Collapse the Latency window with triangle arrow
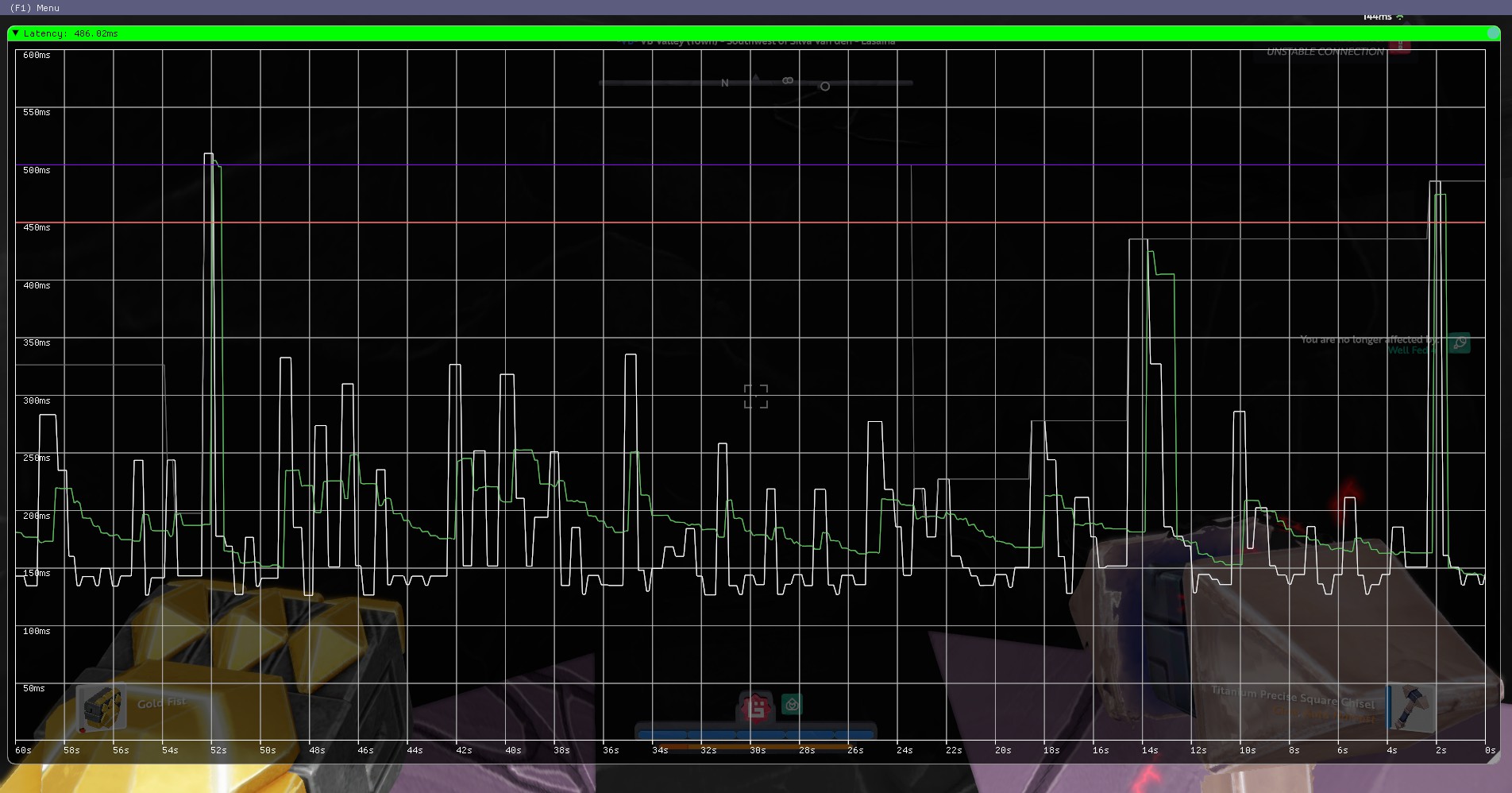This screenshot has width=1512, height=793. 15,33
